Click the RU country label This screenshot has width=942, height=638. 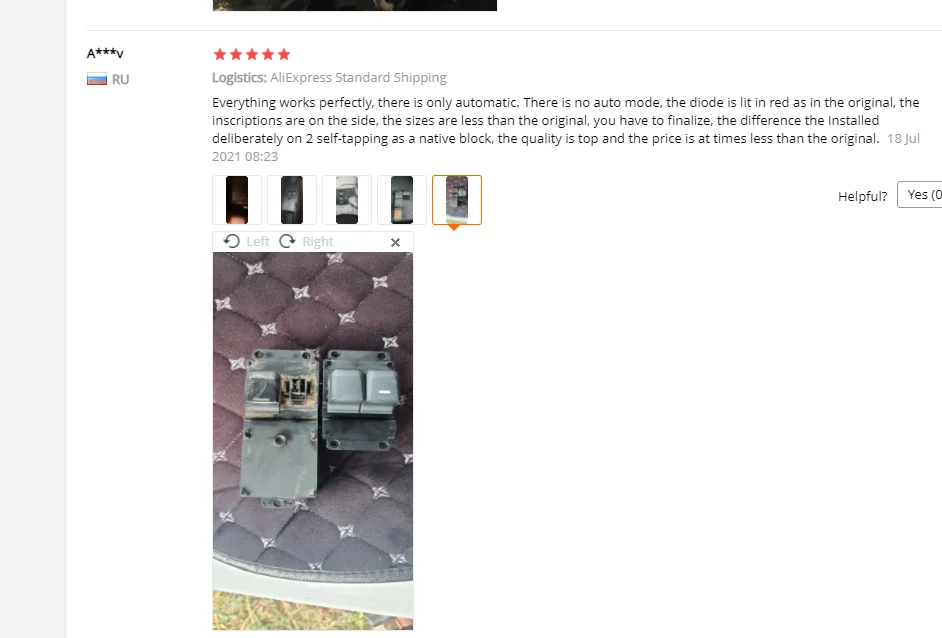point(120,79)
